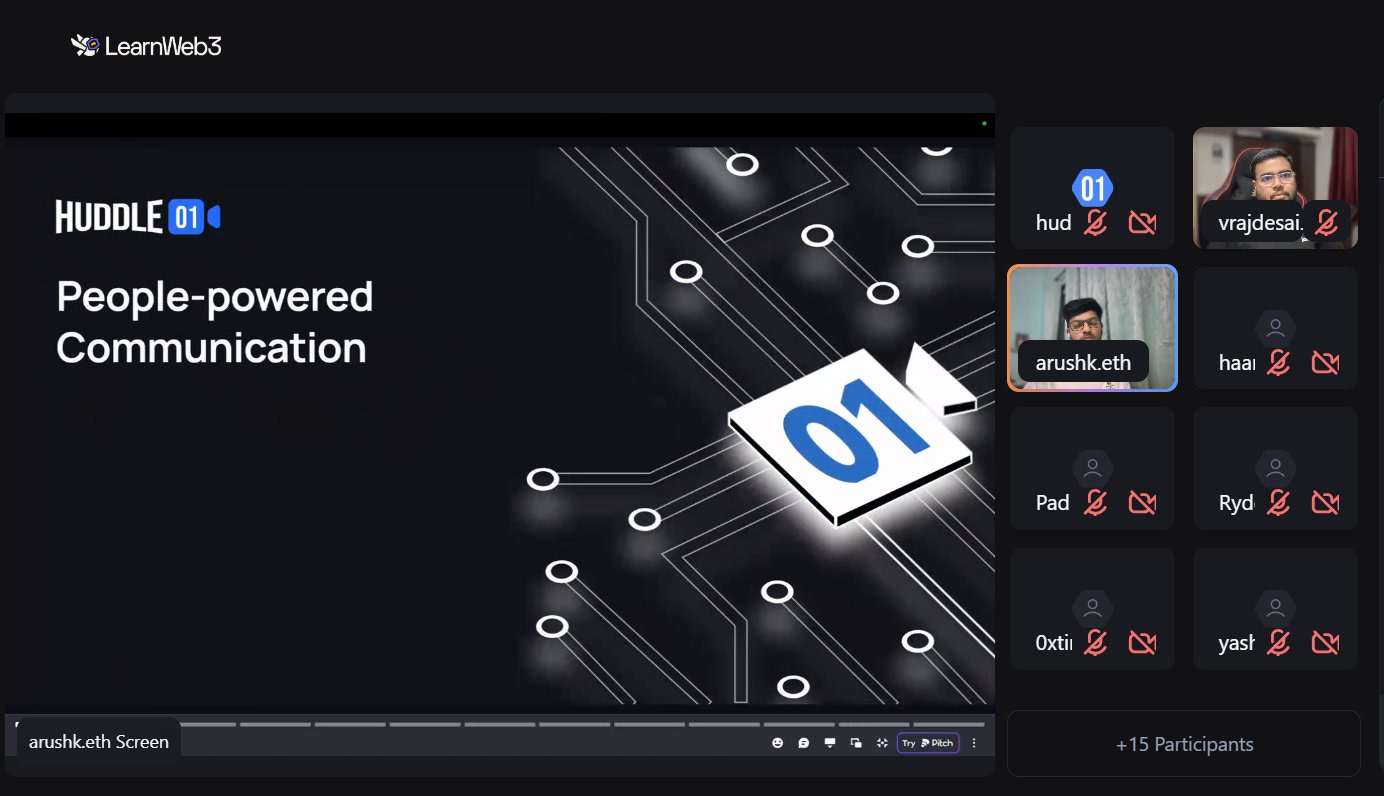Click the exit fullscreen arrows icon in the Pitch toolbar

click(x=882, y=743)
